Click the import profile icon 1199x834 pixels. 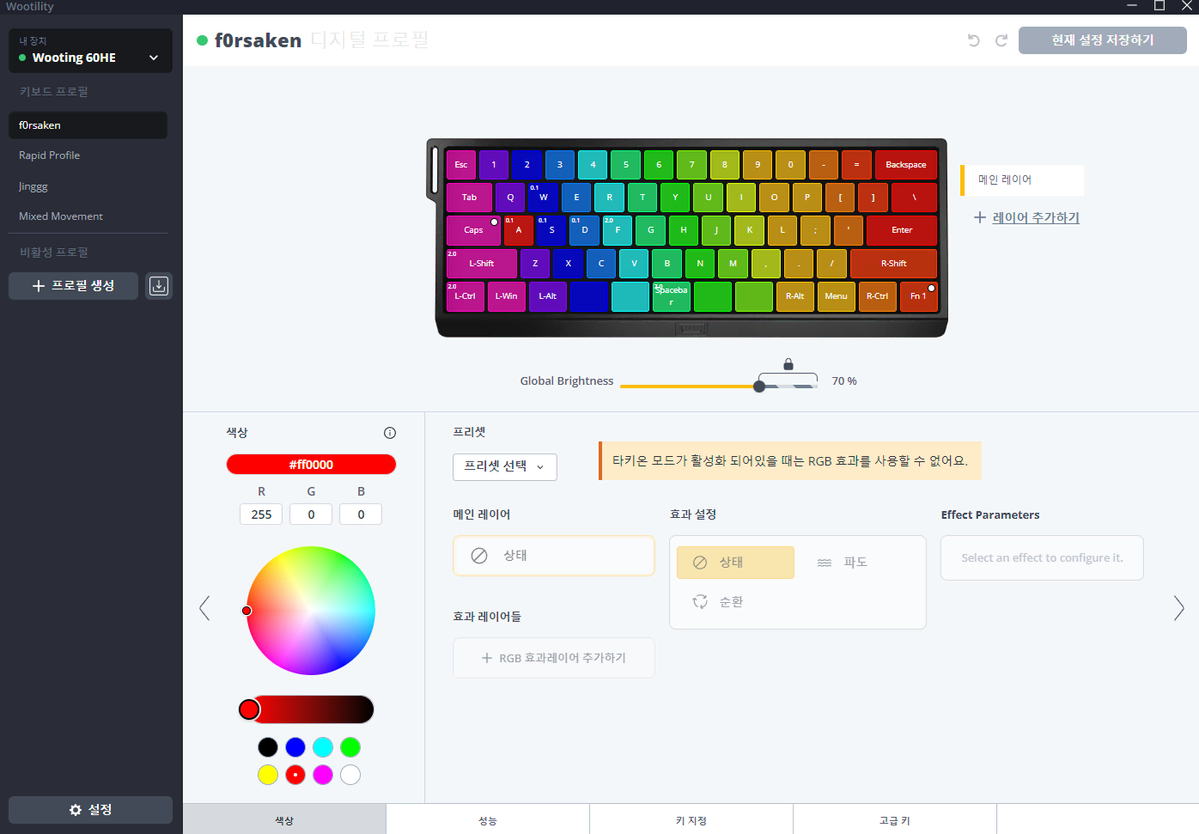(x=158, y=286)
